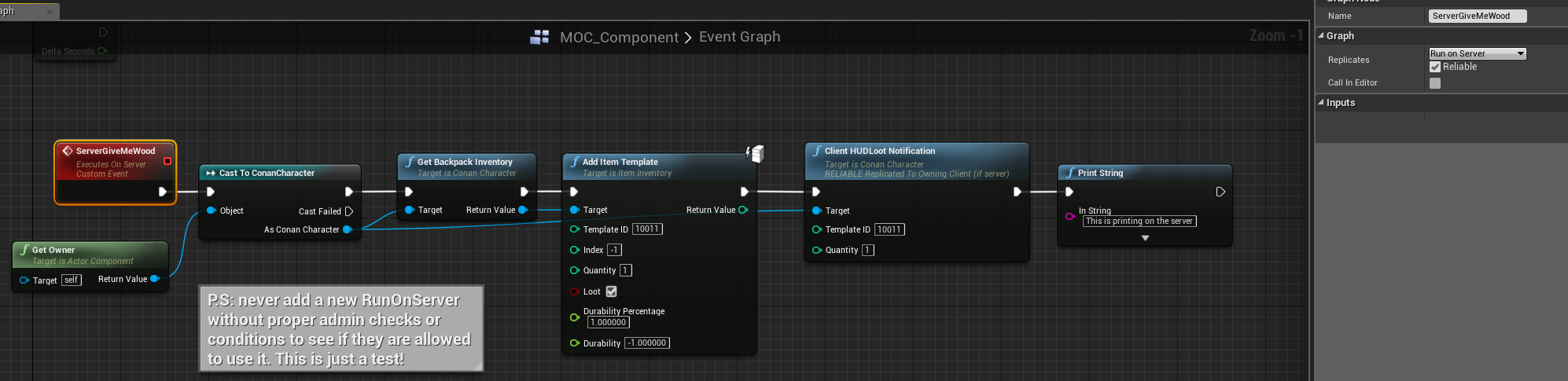Click the server authority icon on Add Item Template
The width and height of the screenshot is (1568, 381).
pyautogui.click(x=755, y=153)
